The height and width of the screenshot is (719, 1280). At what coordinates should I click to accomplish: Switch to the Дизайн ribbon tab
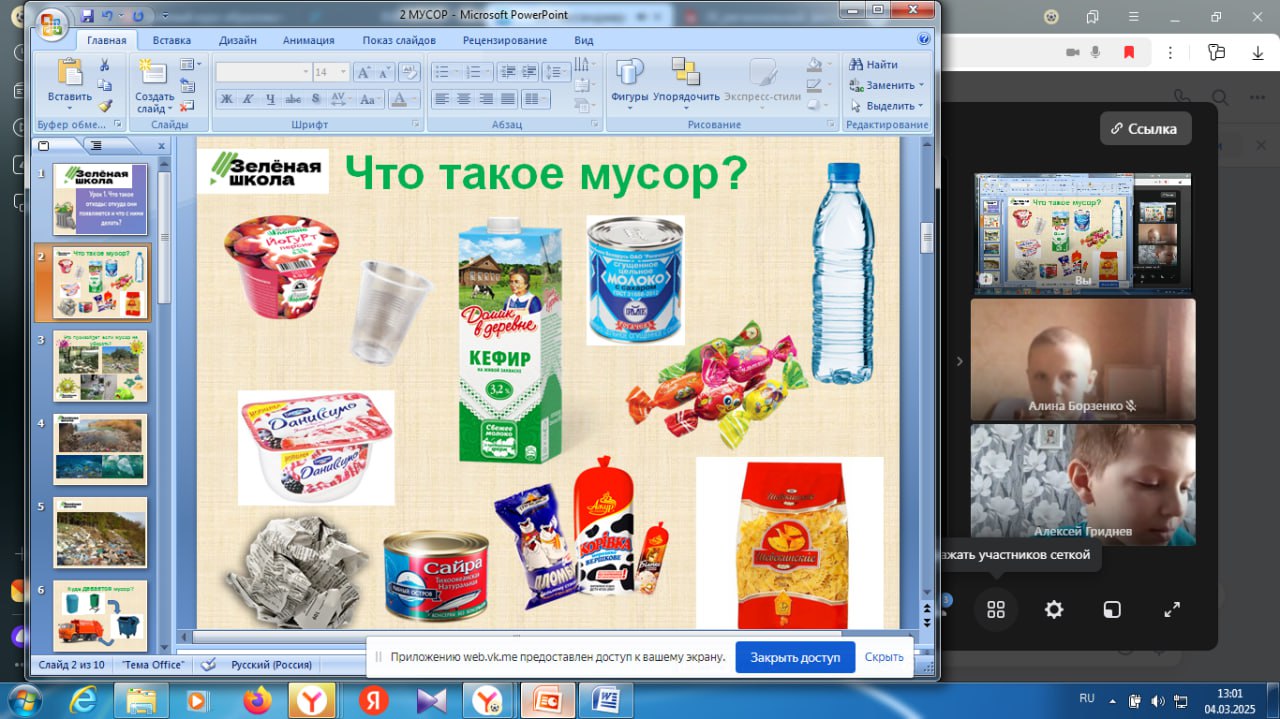(238, 40)
